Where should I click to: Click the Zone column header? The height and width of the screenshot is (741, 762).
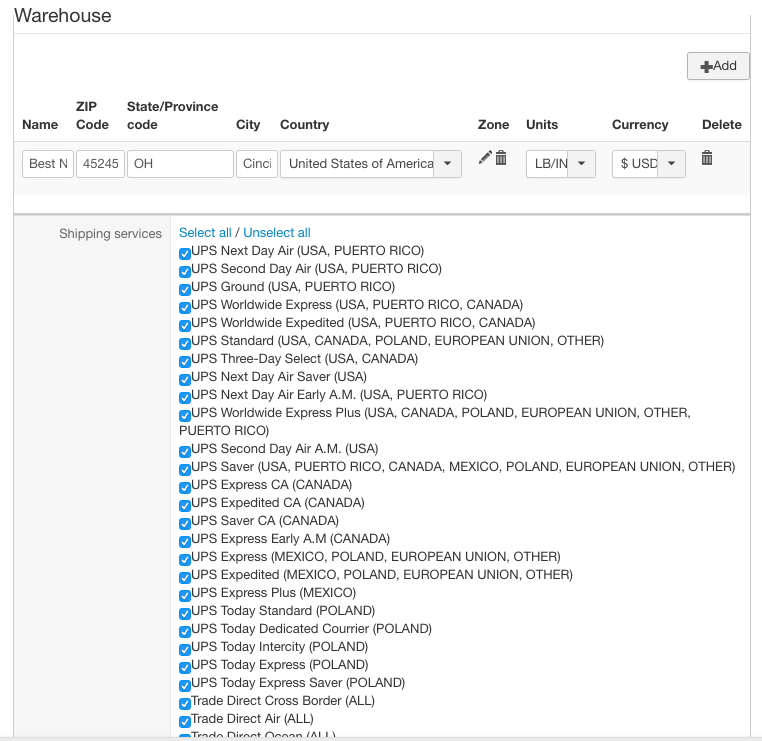tap(493, 124)
